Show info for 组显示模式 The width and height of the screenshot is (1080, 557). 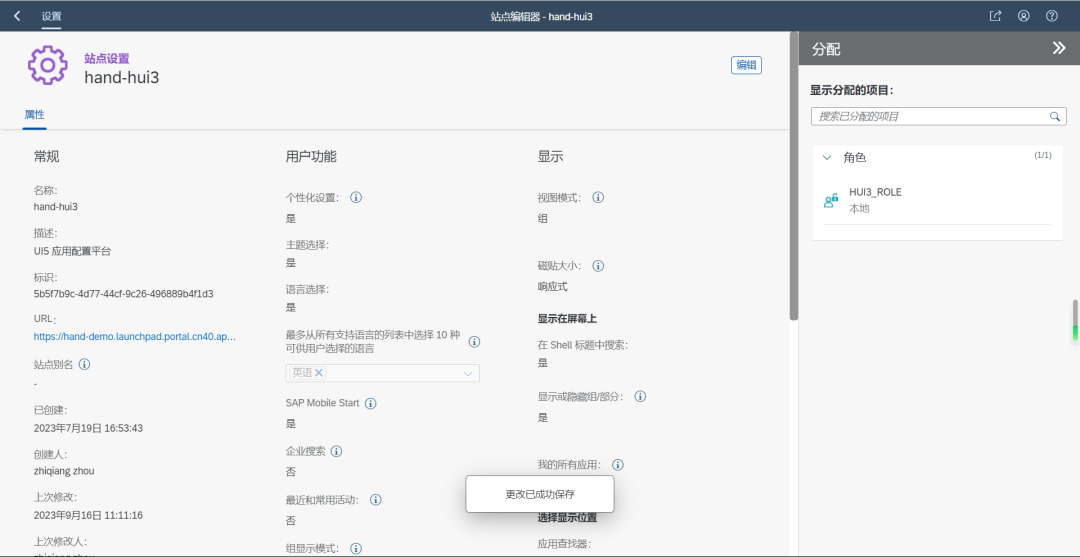[356, 549]
